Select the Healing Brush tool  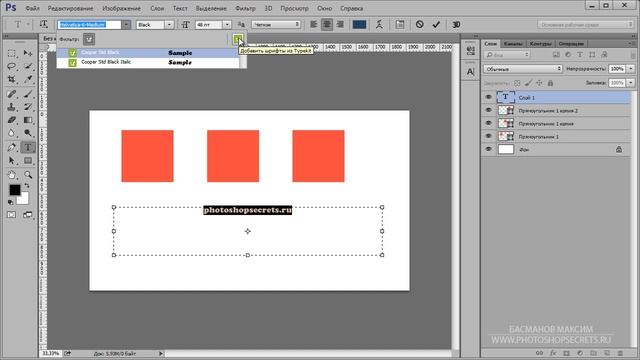11,94
